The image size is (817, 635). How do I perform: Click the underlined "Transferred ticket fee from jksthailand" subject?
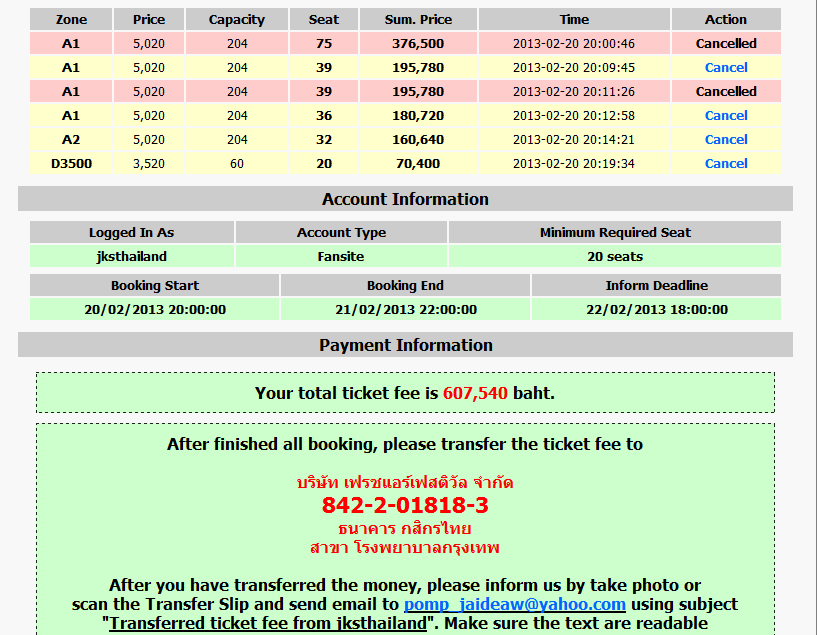pos(268,623)
